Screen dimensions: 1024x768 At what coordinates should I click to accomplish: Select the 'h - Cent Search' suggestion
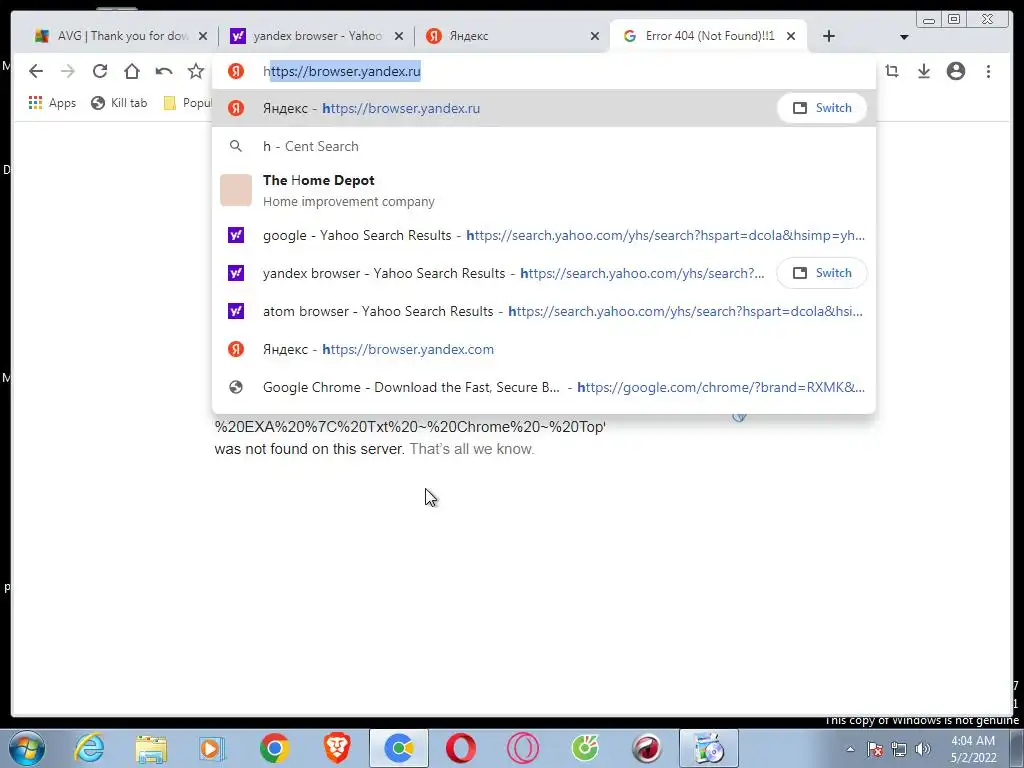coord(543,146)
